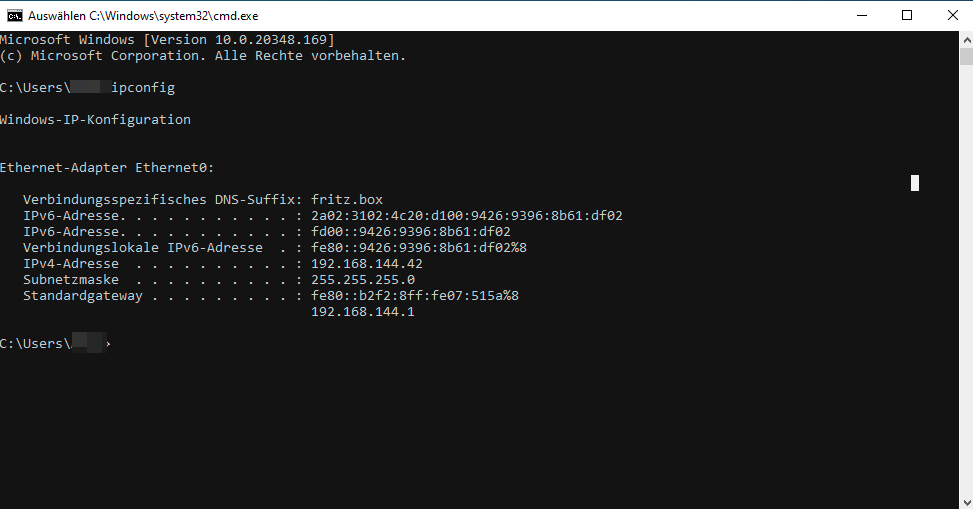Click the link-local fe80 IPv6 address
The image size is (973, 509).
[x=419, y=248]
